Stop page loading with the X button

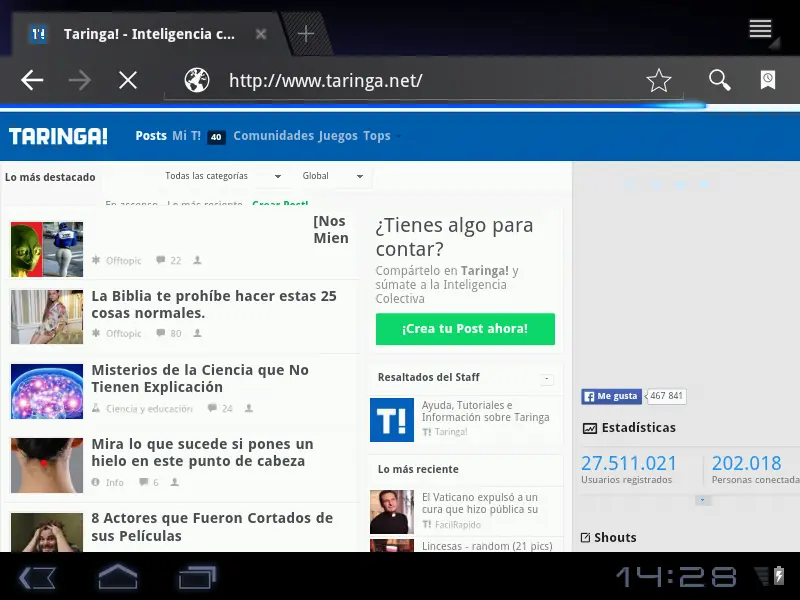click(128, 80)
